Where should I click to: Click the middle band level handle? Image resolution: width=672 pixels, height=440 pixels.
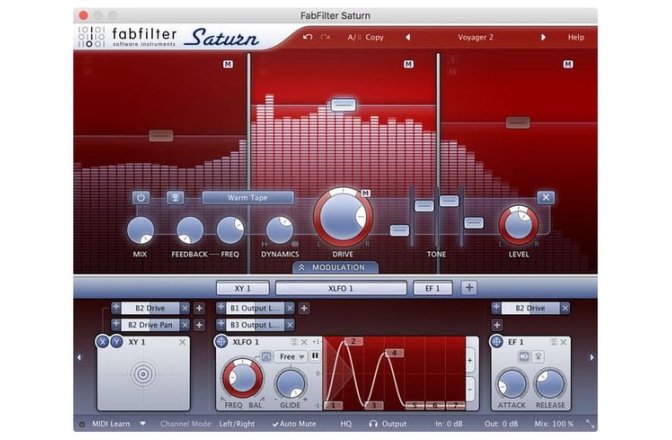point(343,105)
